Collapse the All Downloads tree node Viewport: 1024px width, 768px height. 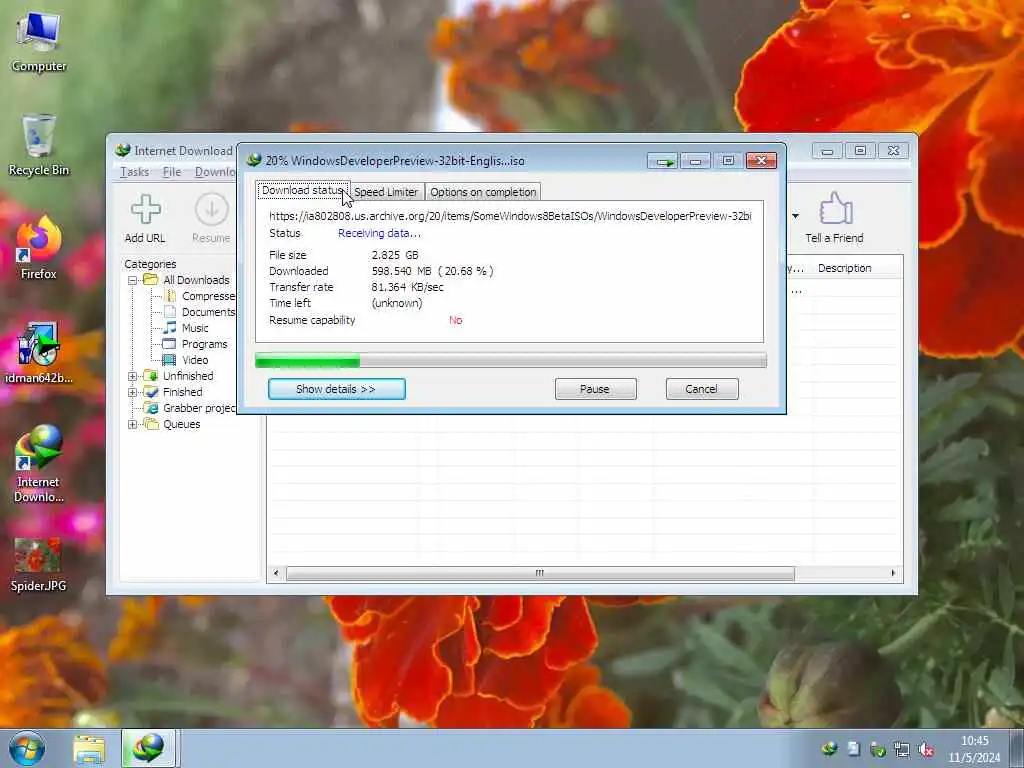coord(133,280)
